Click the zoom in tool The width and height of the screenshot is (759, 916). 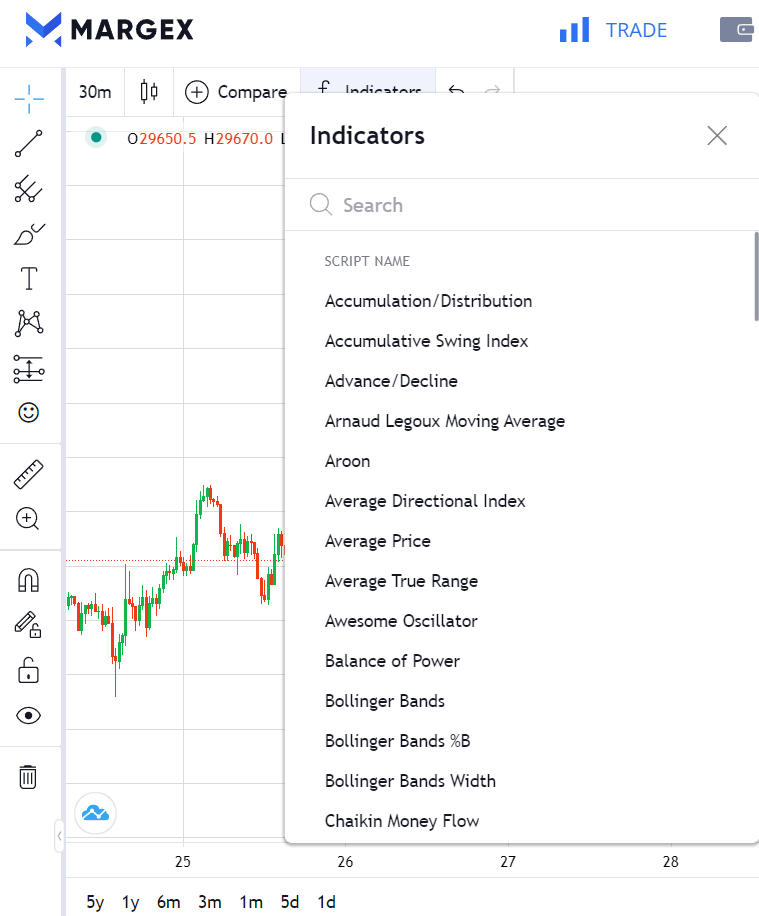[28, 519]
